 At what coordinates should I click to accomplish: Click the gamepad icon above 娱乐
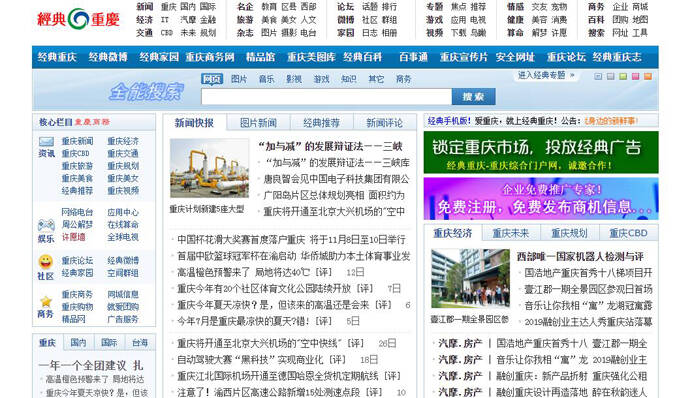coord(46,225)
